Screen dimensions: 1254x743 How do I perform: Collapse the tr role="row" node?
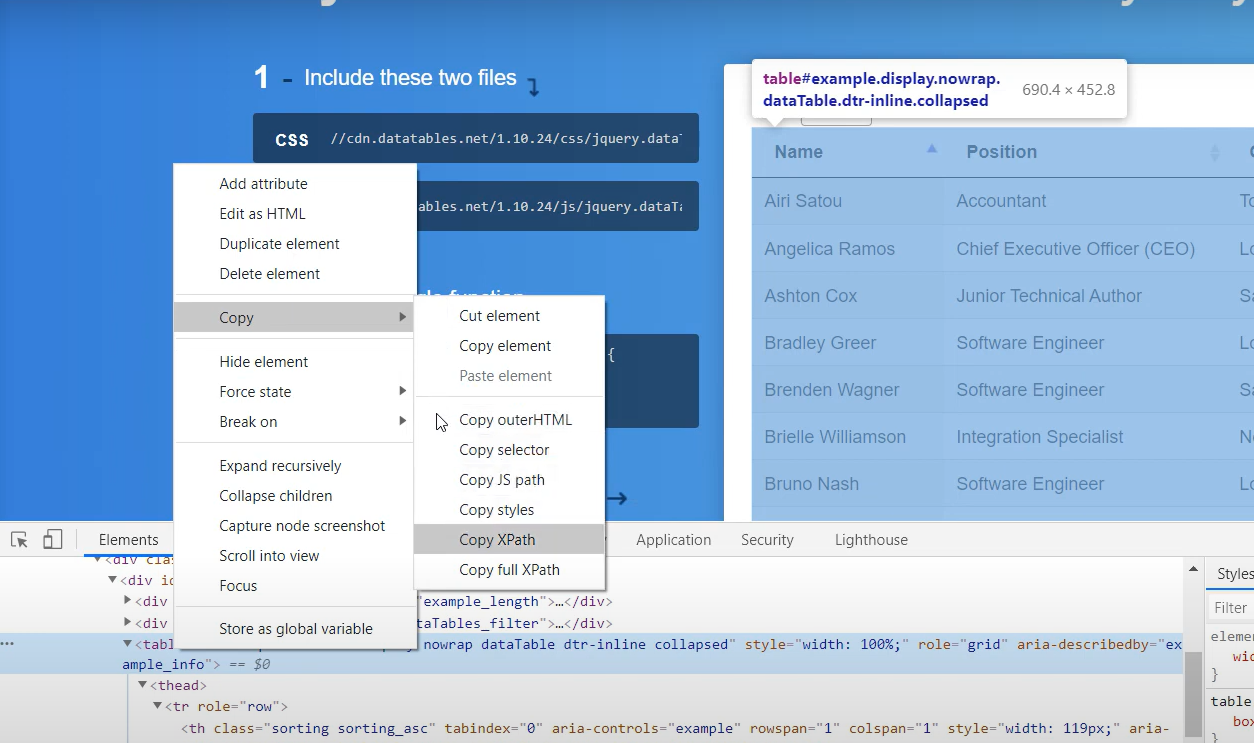[x=157, y=706]
